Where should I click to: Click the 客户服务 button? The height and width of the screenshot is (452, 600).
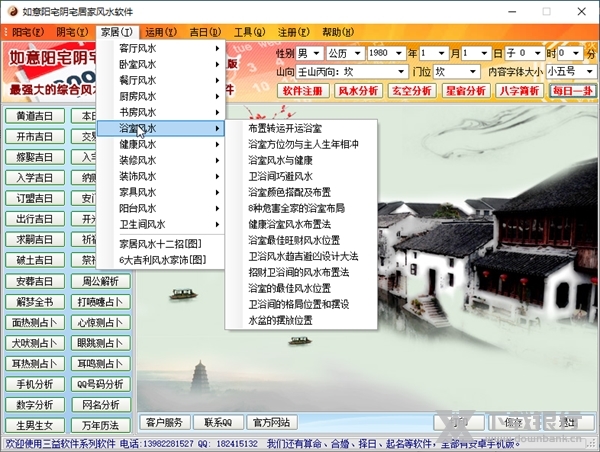point(164,423)
